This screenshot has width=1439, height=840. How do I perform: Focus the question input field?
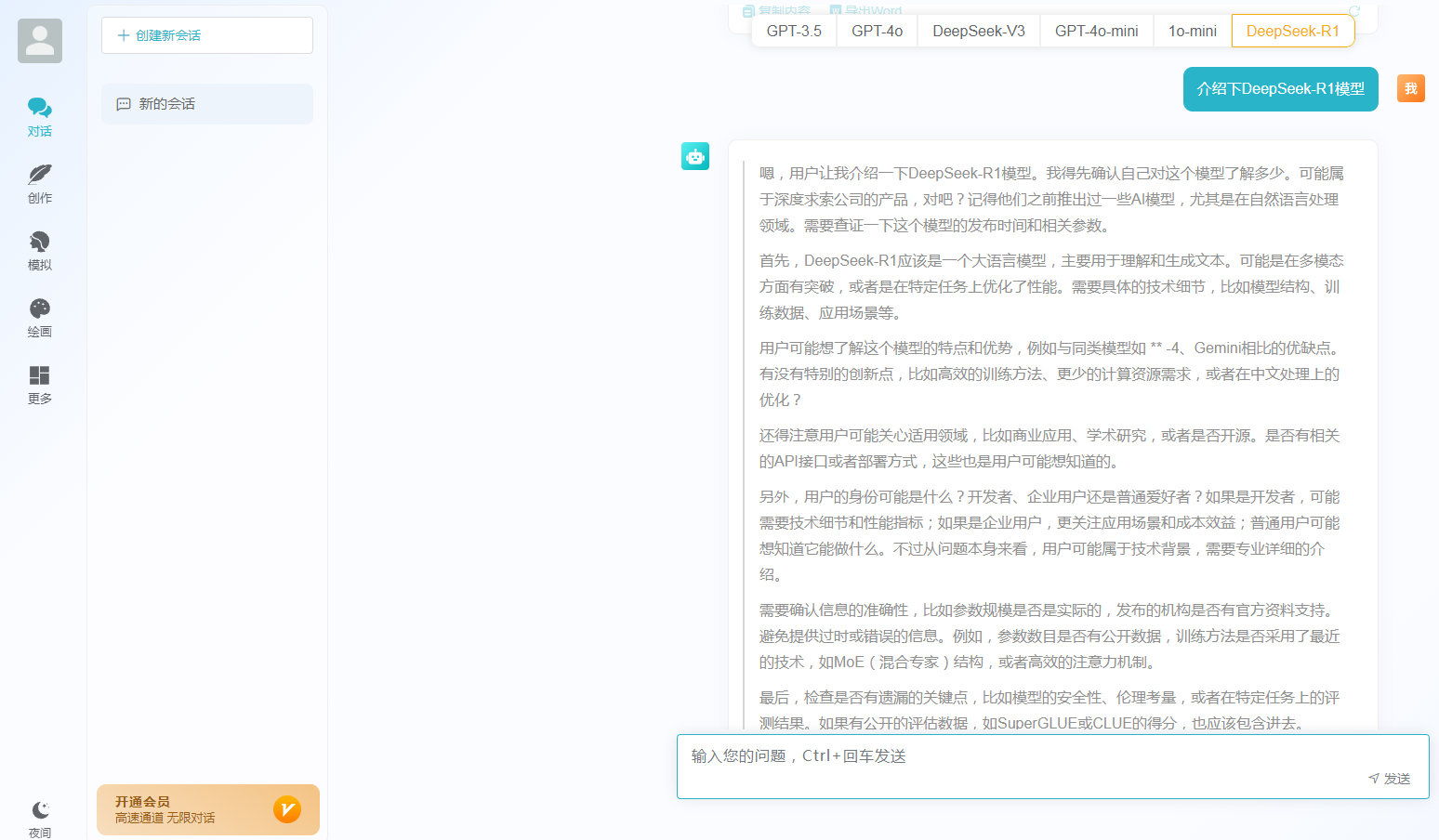tap(1052, 767)
